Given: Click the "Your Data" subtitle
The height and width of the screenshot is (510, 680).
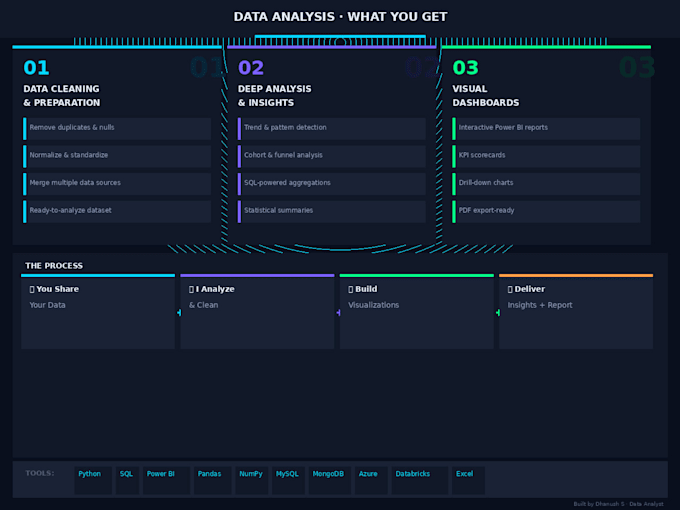Looking at the screenshot, I should click(x=47, y=305).
